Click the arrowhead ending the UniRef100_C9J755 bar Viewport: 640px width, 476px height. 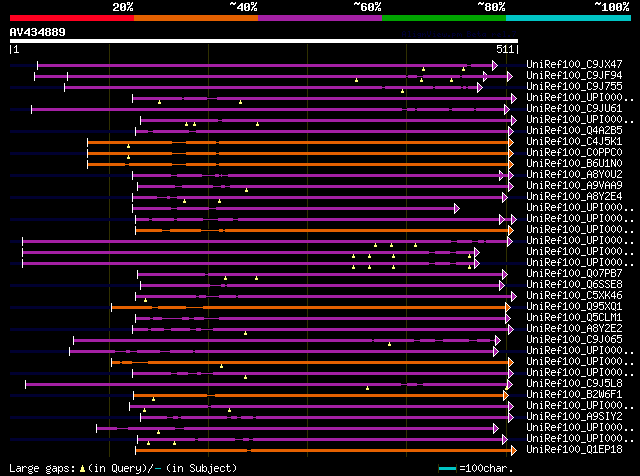pos(480,87)
